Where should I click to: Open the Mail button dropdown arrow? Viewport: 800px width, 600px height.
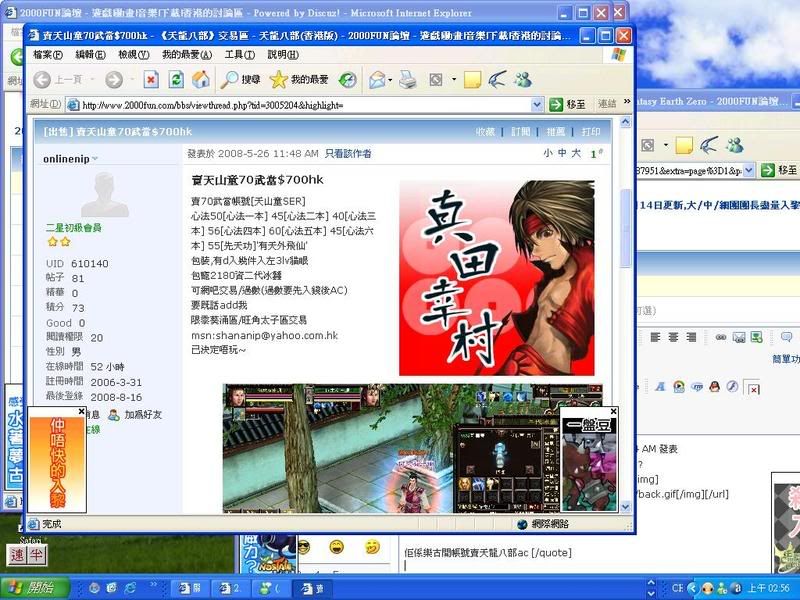point(390,80)
